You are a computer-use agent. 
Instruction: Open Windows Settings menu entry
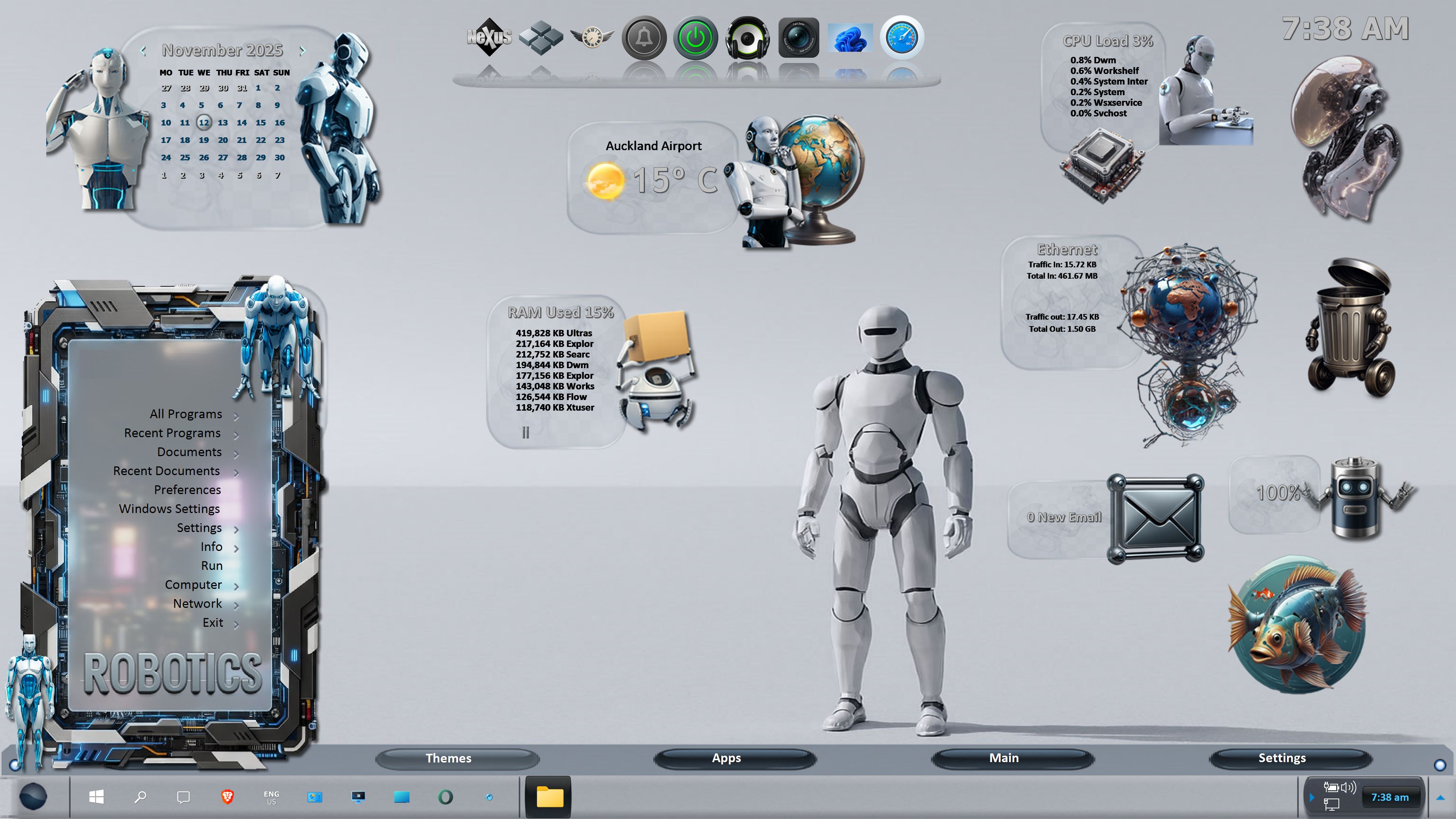tap(169, 509)
